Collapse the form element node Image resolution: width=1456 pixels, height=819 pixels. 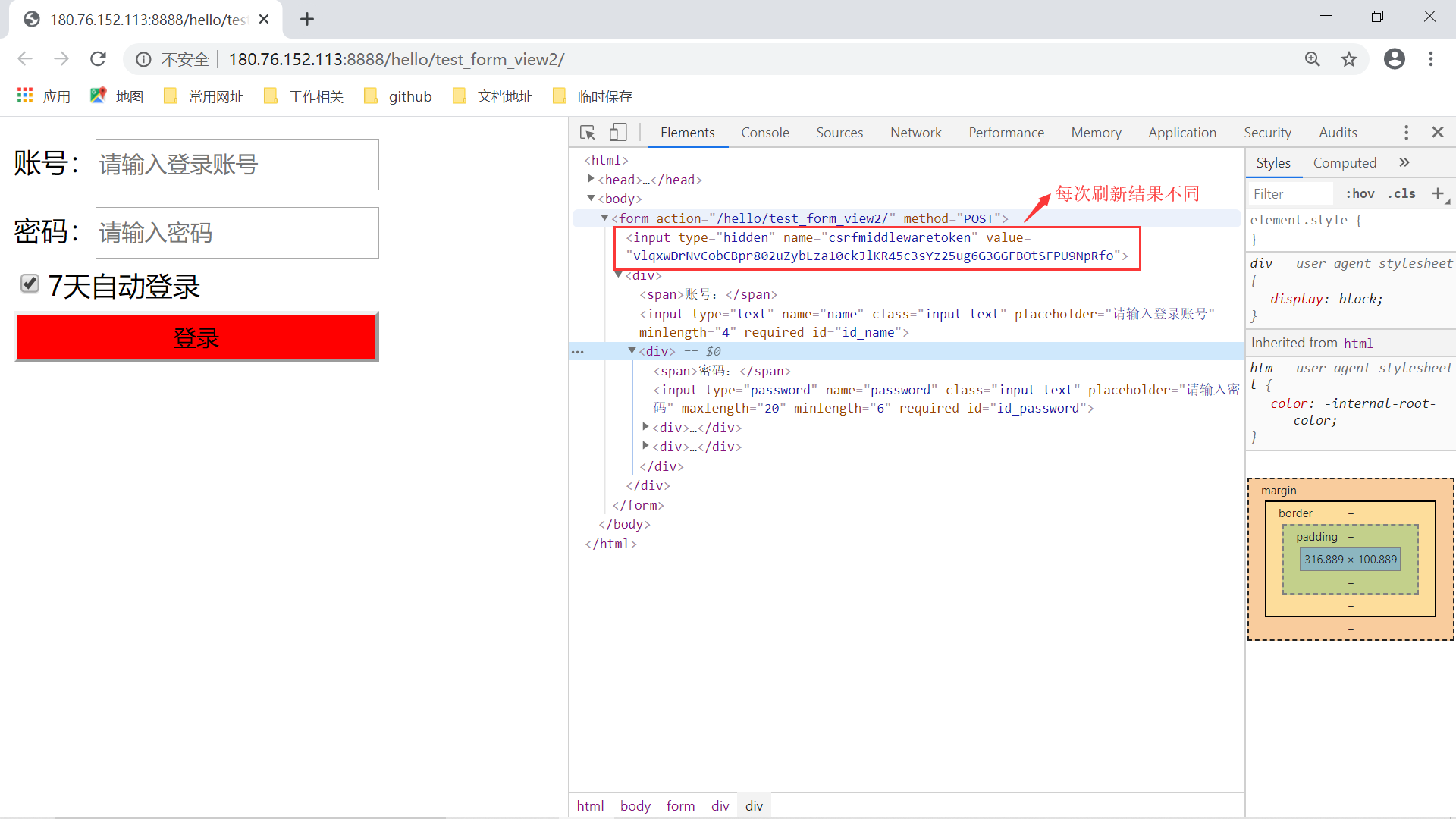604,218
